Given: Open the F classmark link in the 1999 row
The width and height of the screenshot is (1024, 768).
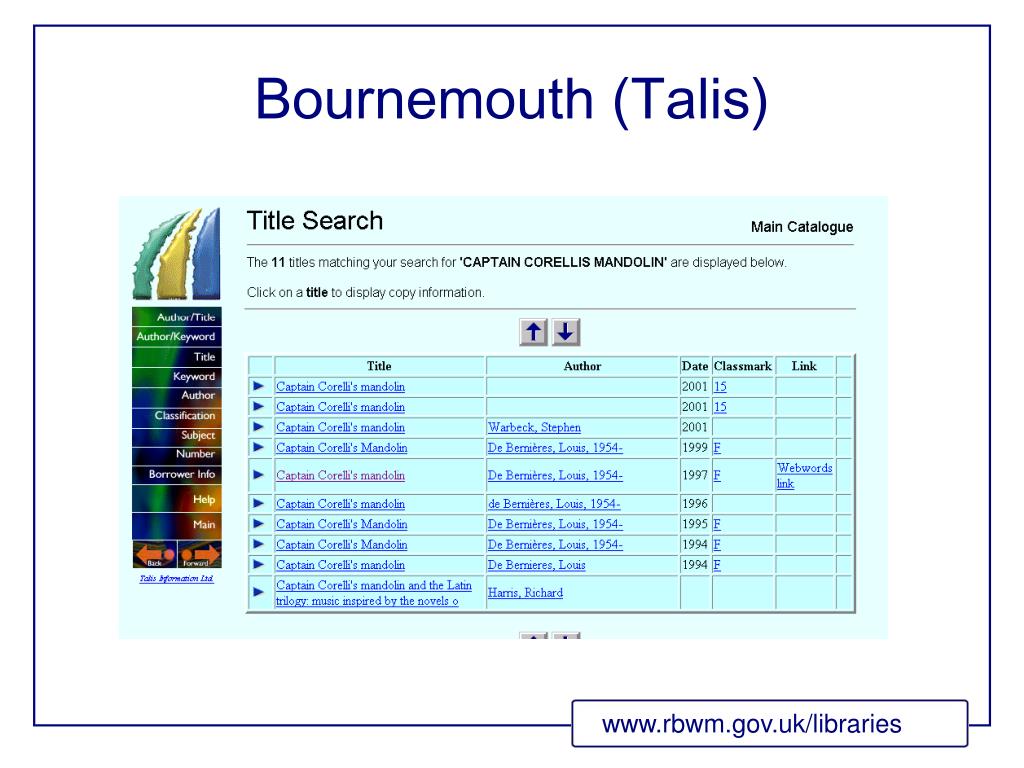Looking at the screenshot, I should 717,448.
